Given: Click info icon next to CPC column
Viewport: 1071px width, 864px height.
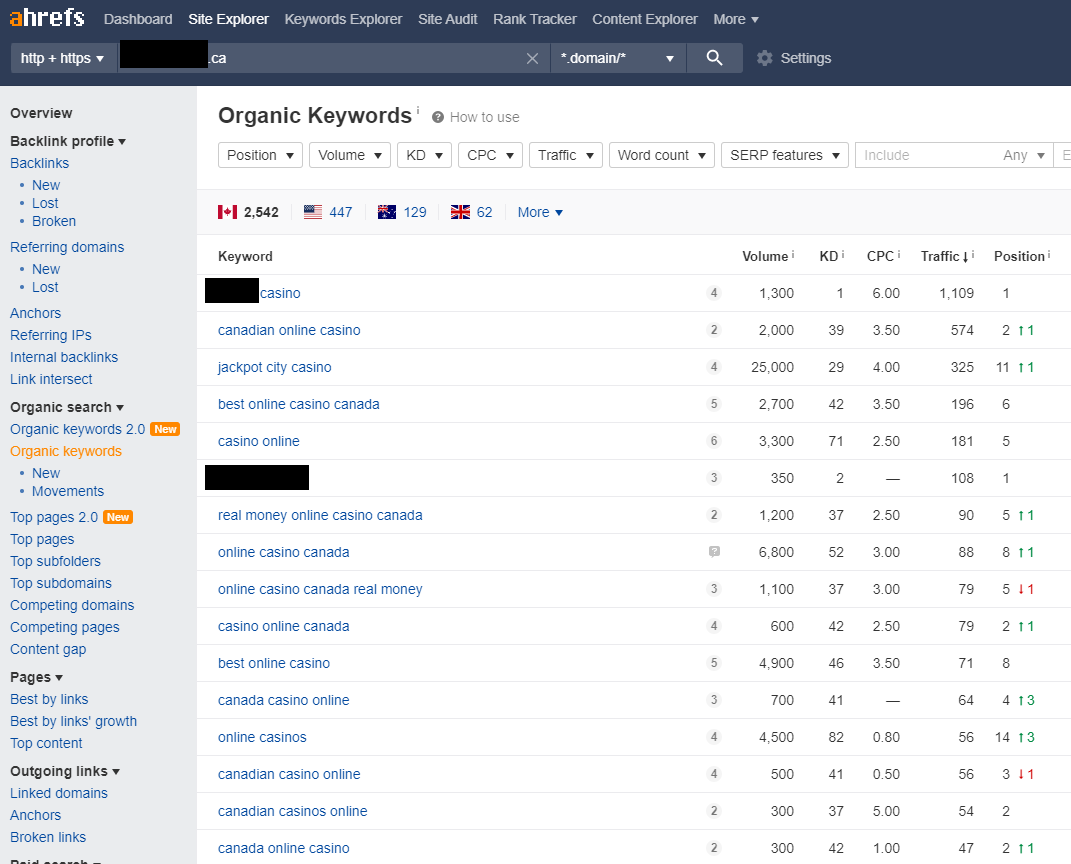Looking at the screenshot, I should [x=899, y=255].
